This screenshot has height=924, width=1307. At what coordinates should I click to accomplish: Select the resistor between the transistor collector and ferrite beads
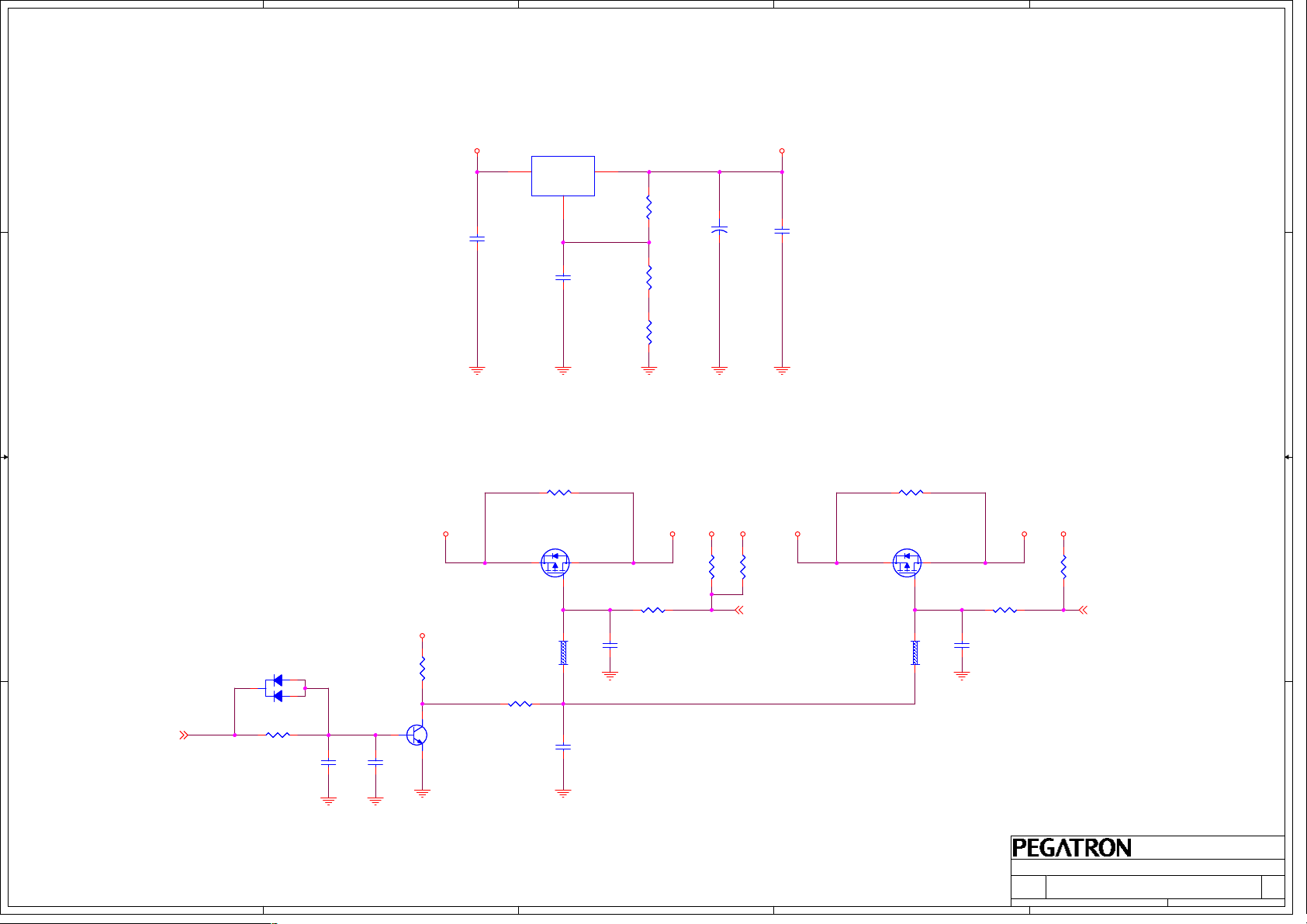pyautogui.click(x=520, y=704)
